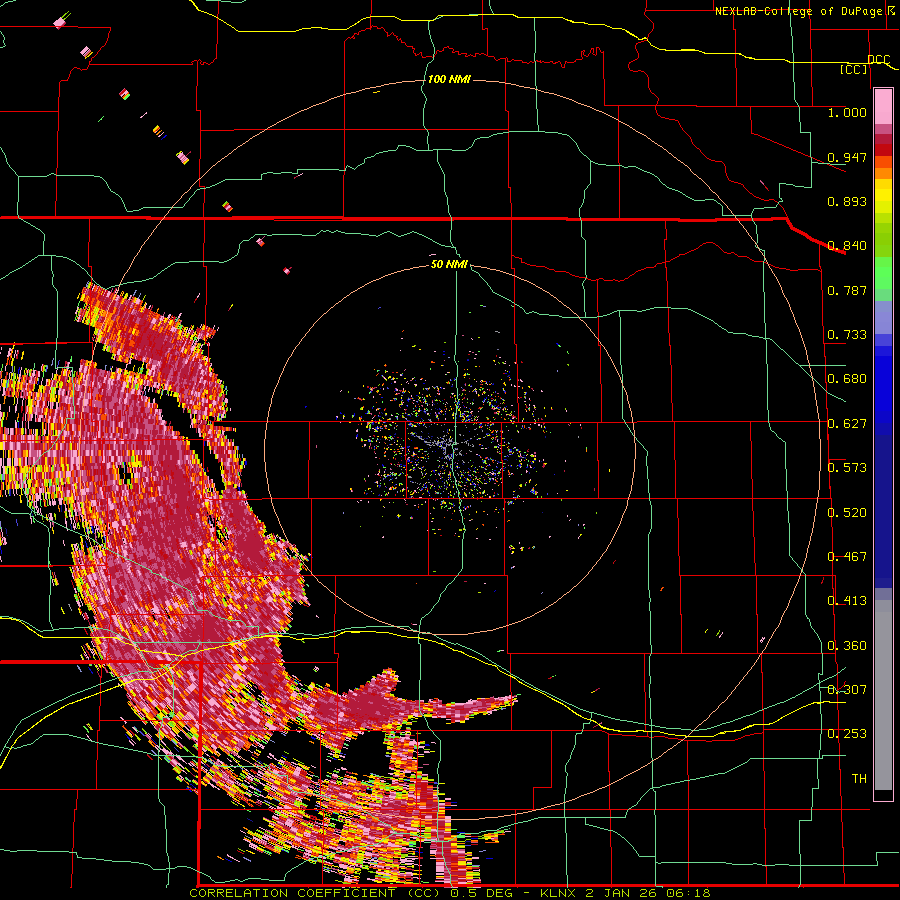Click the 0.680 scale value
The width and height of the screenshot is (900, 900).
(847, 379)
